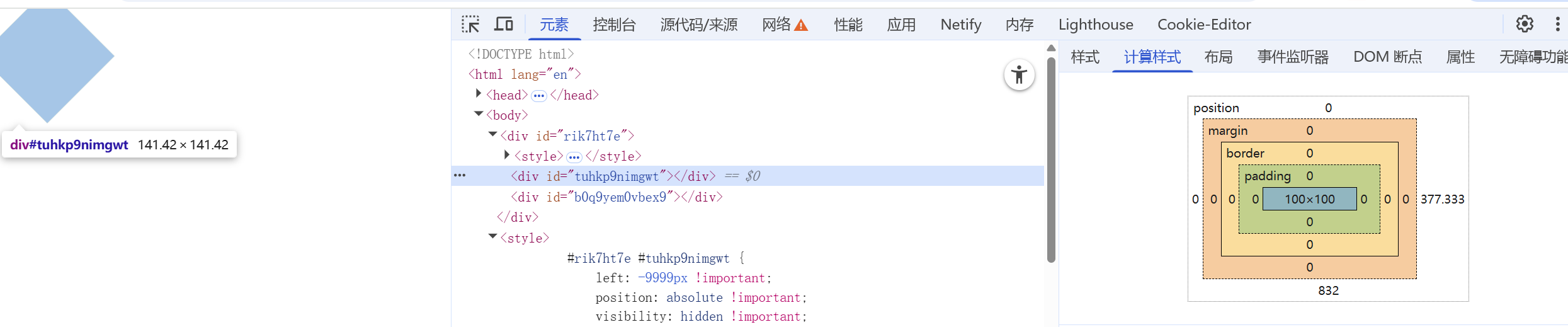Screen dimensions: 1568x327
Task: Expand the first style element arrow
Action: point(507,155)
